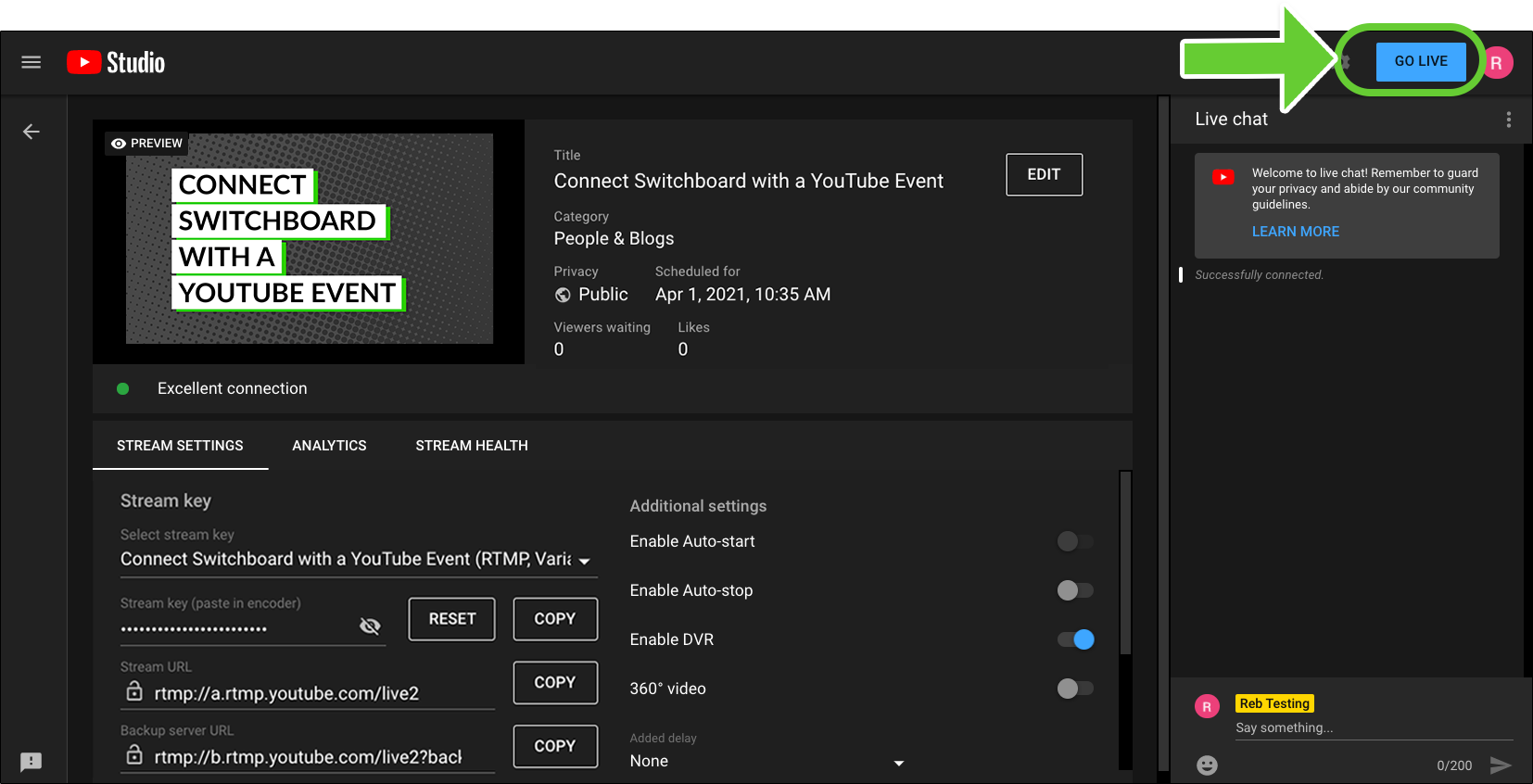The height and width of the screenshot is (784, 1533).
Task: Click the Live chat heading
Action: pos(1231,120)
